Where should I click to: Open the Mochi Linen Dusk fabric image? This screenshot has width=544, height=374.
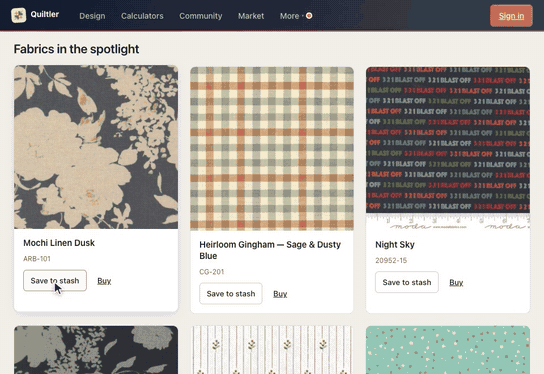[x=96, y=147]
